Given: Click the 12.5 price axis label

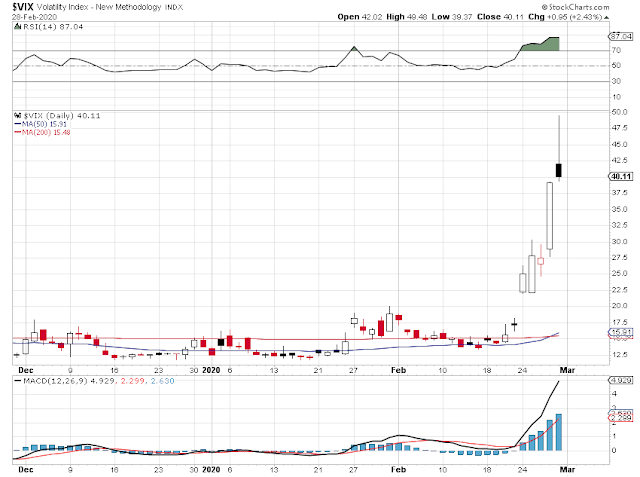Looking at the screenshot, I should [x=619, y=354].
